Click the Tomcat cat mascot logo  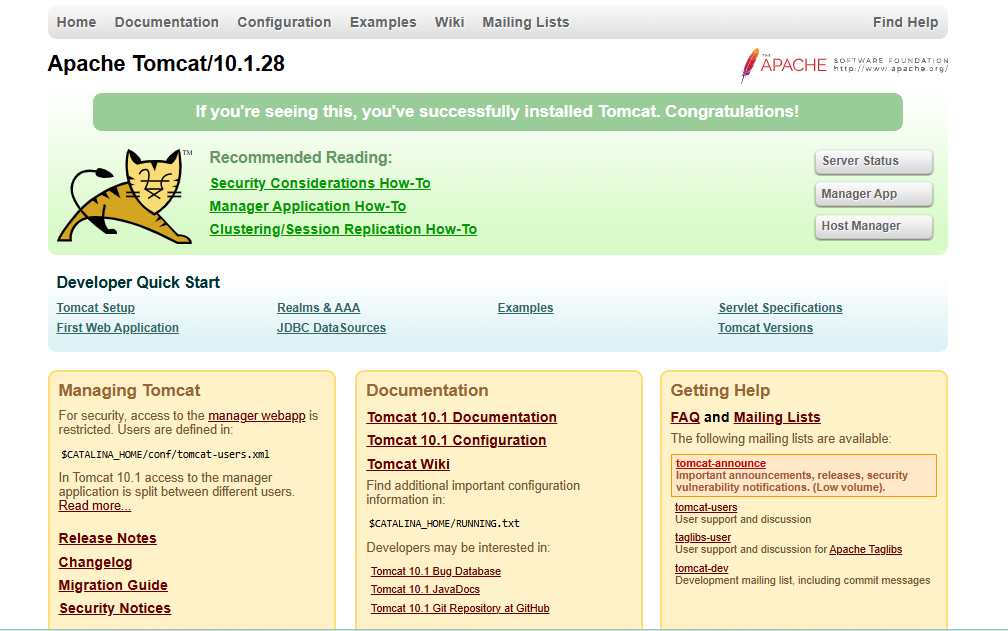point(124,195)
